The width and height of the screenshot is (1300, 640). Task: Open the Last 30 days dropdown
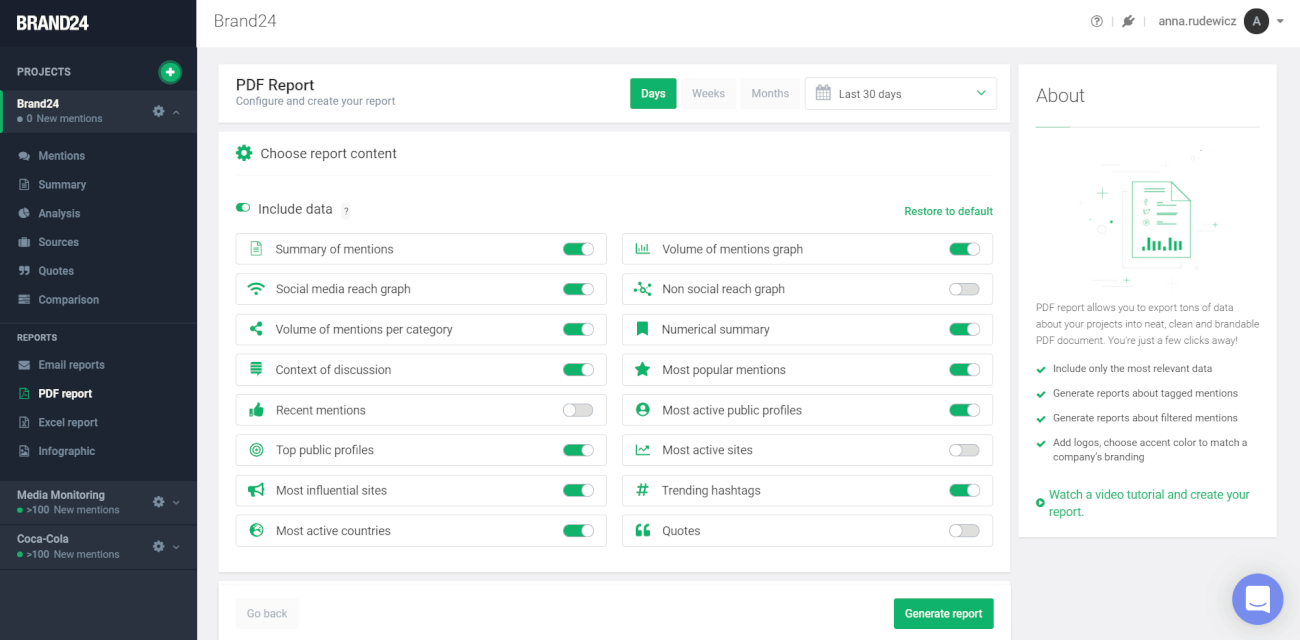[900, 93]
